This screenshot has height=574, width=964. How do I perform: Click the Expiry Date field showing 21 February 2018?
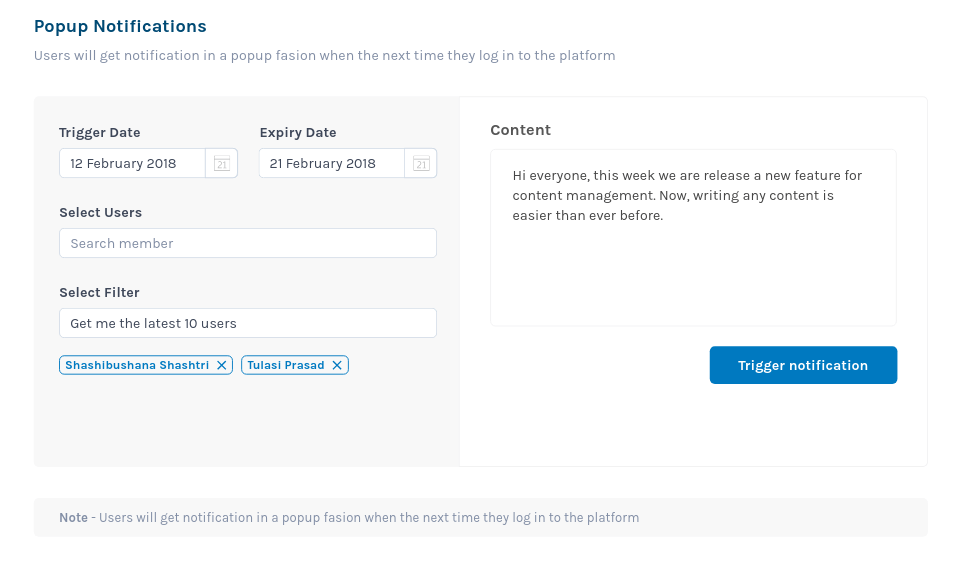point(332,163)
